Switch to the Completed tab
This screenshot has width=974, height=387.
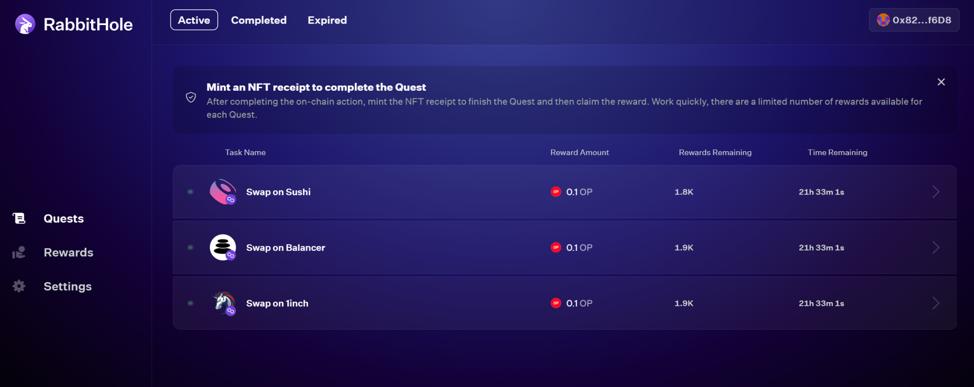[258, 20]
